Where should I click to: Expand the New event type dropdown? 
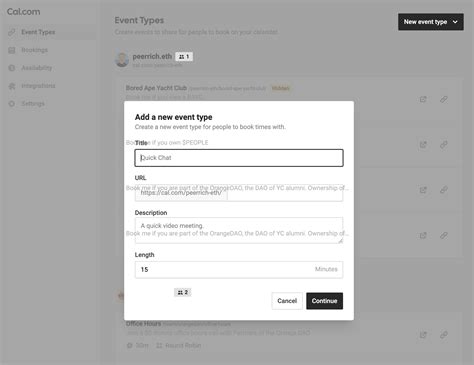click(430, 22)
